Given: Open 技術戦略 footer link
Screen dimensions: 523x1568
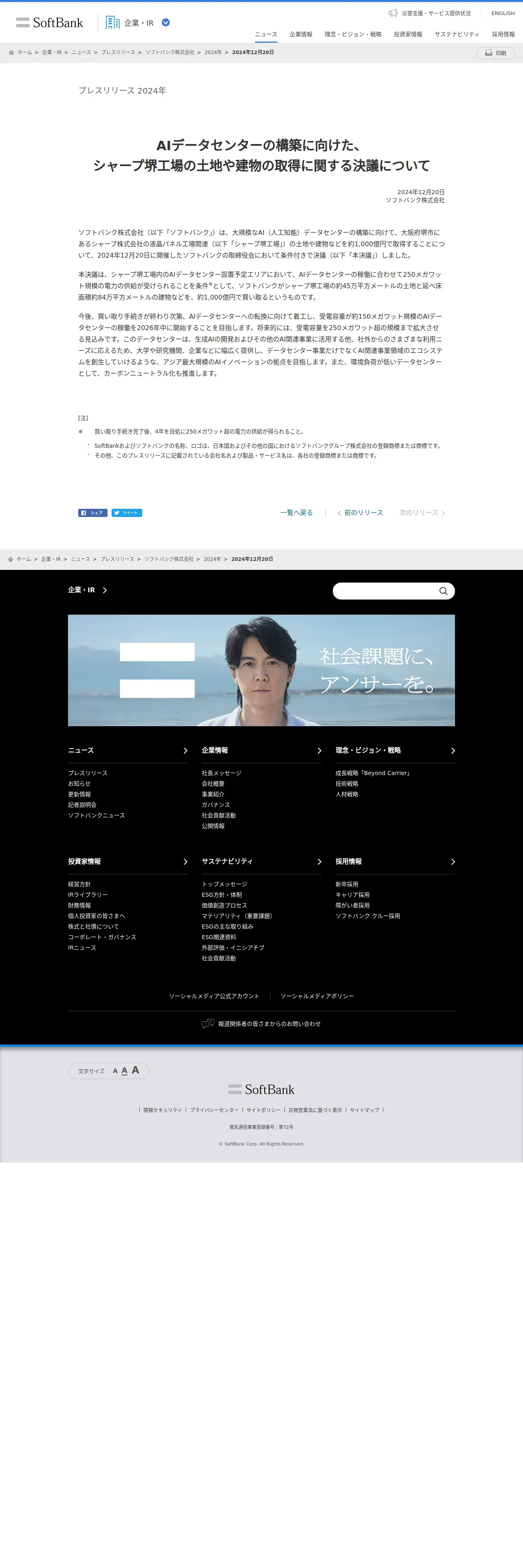Looking at the screenshot, I should pyautogui.click(x=347, y=784).
